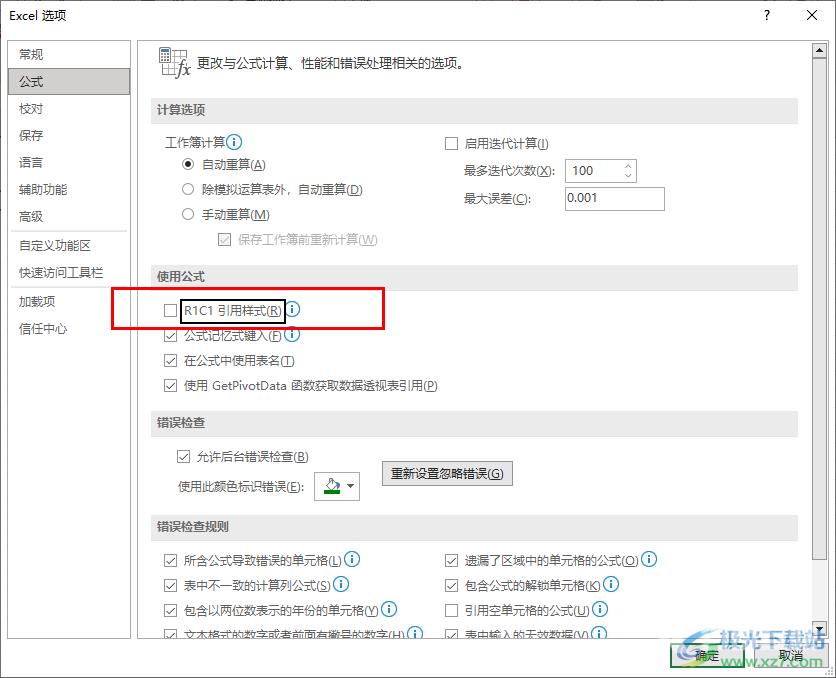This screenshot has width=836, height=678.
Task: Select 除模拟运算表外，自动重算 option
Action: tap(188, 189)
